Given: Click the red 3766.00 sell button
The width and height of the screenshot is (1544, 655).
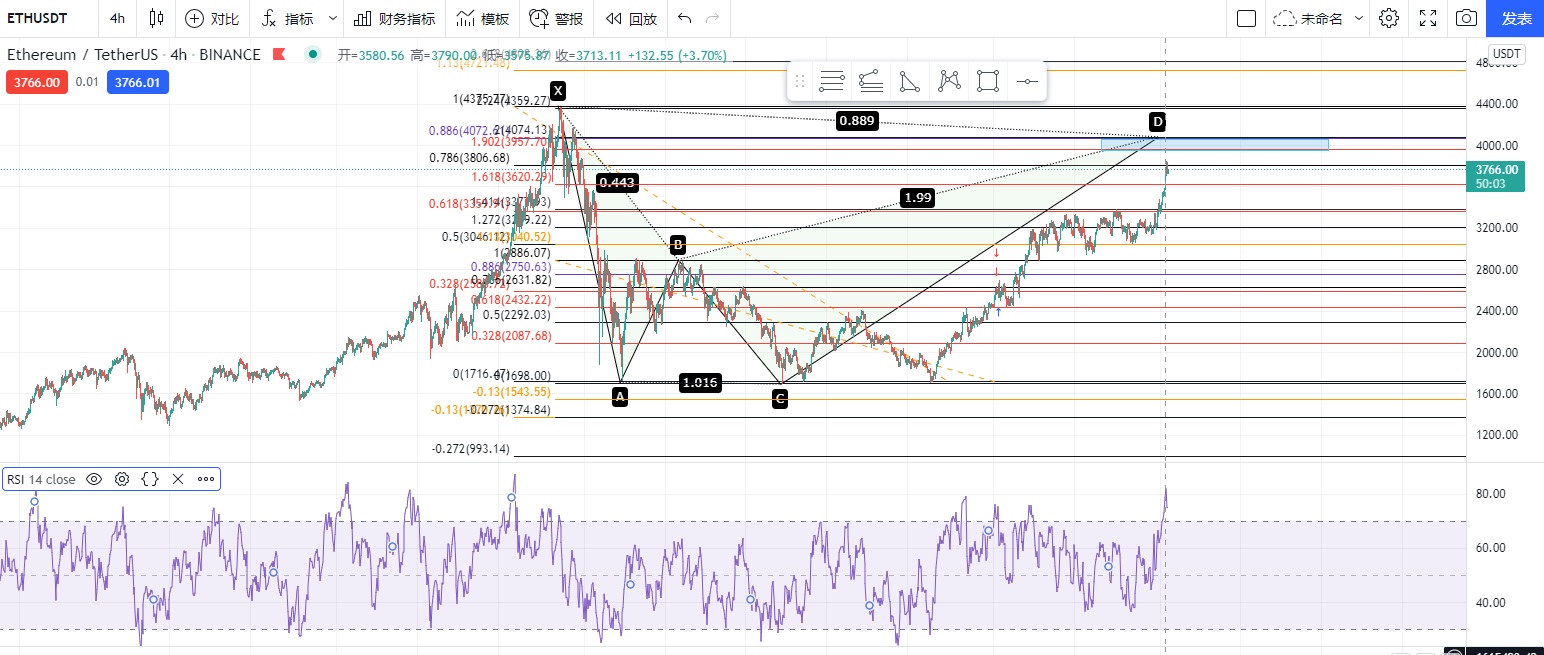Looking at the screenshot, I should point(37,82).
